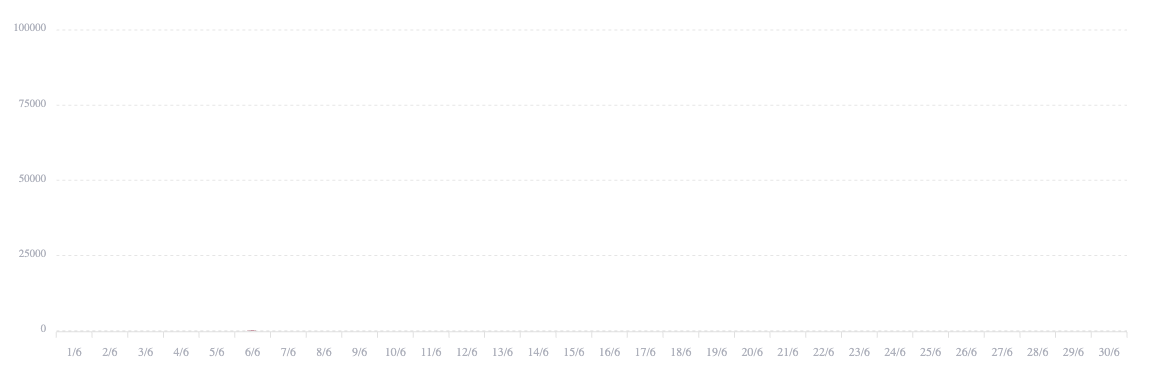Click the 3/6 x-axis date label
The width and height of the screenshot is (1152, 370).
click(145, 352)
